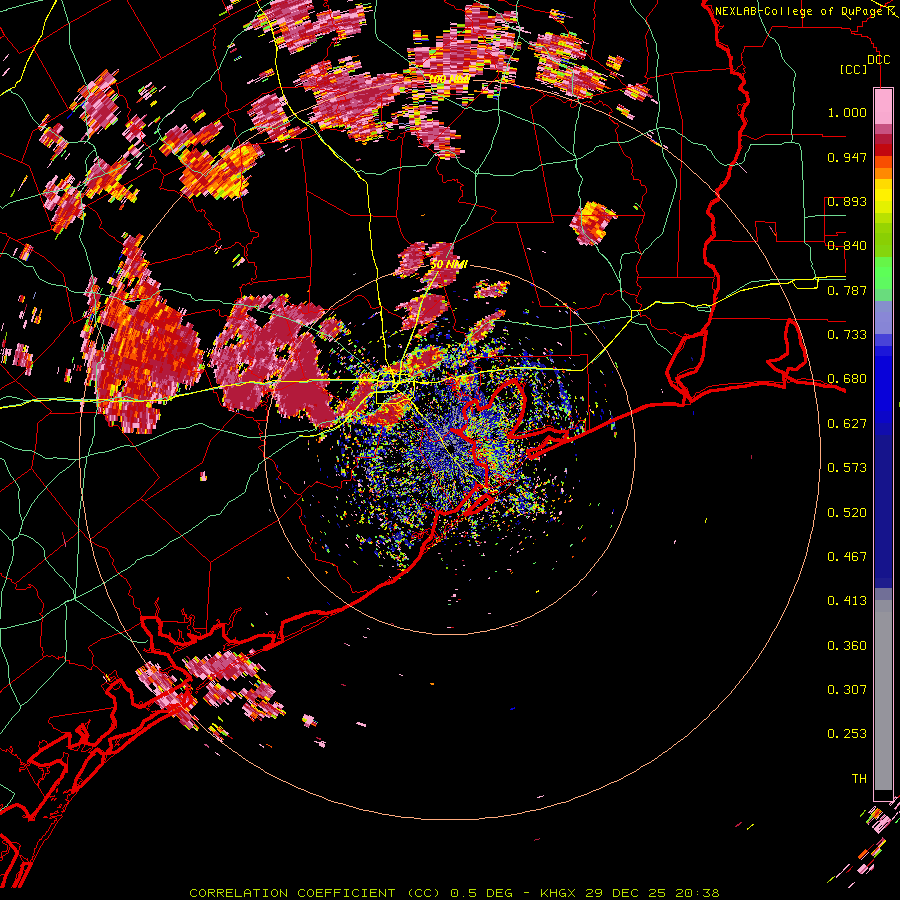Click the TH label below the scale
The height and width of the screenshot is (900, 900).
(859, 779)
